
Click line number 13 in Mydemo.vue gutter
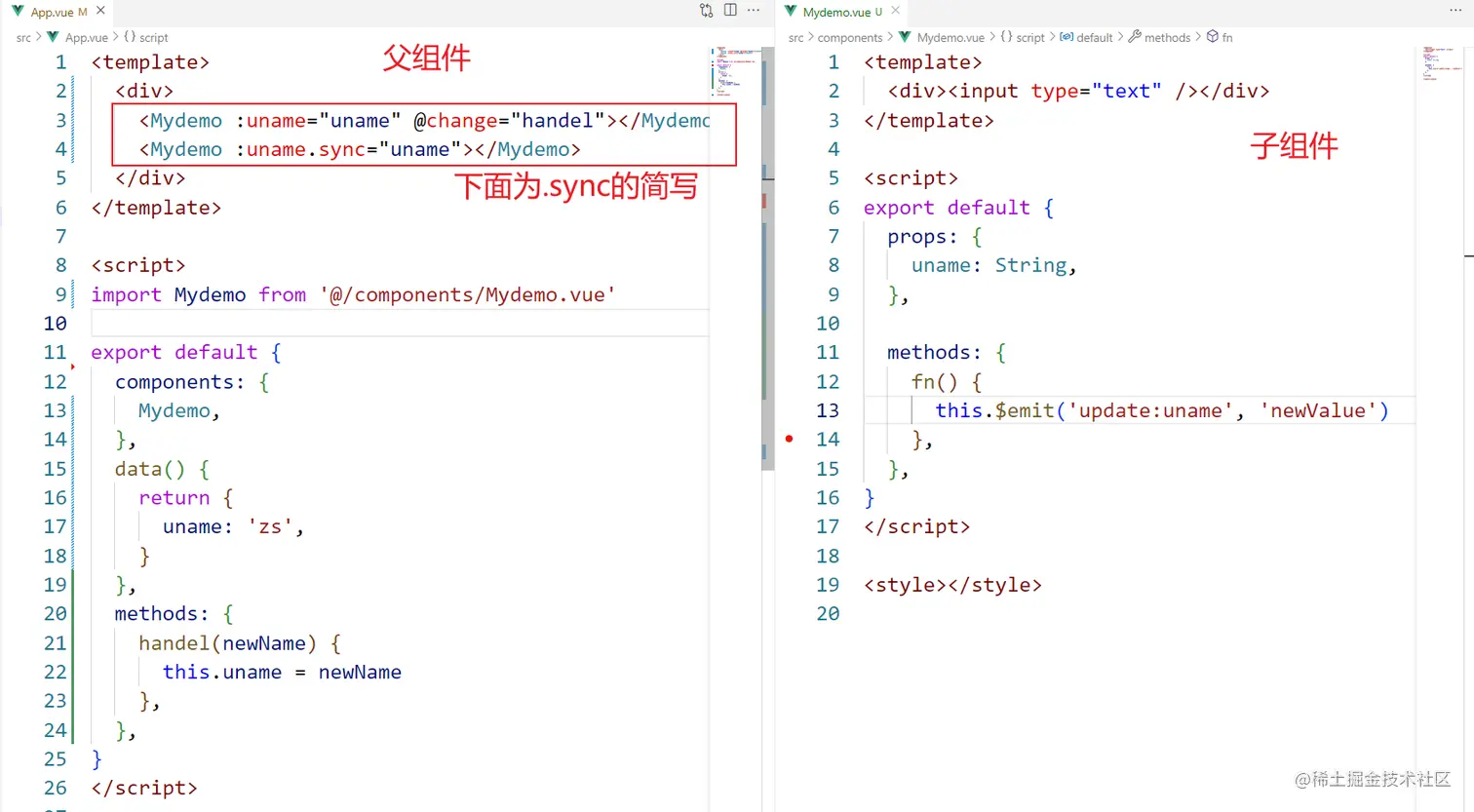pos(828,410)
